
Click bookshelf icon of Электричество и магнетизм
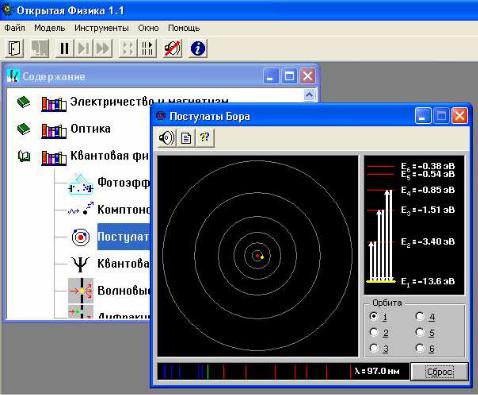tap(53, 103)
